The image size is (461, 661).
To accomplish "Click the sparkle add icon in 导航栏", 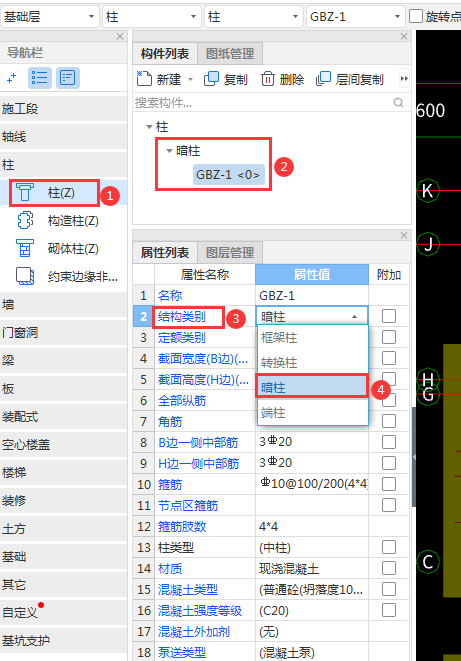I will (x=11, y=78).
